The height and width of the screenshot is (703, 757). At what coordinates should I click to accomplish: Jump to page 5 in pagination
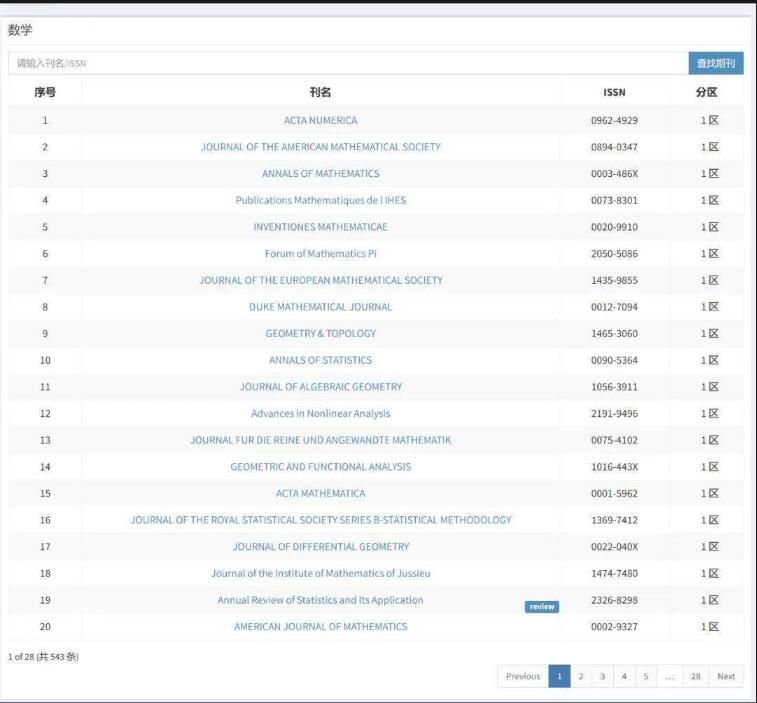tap(645, 677)
